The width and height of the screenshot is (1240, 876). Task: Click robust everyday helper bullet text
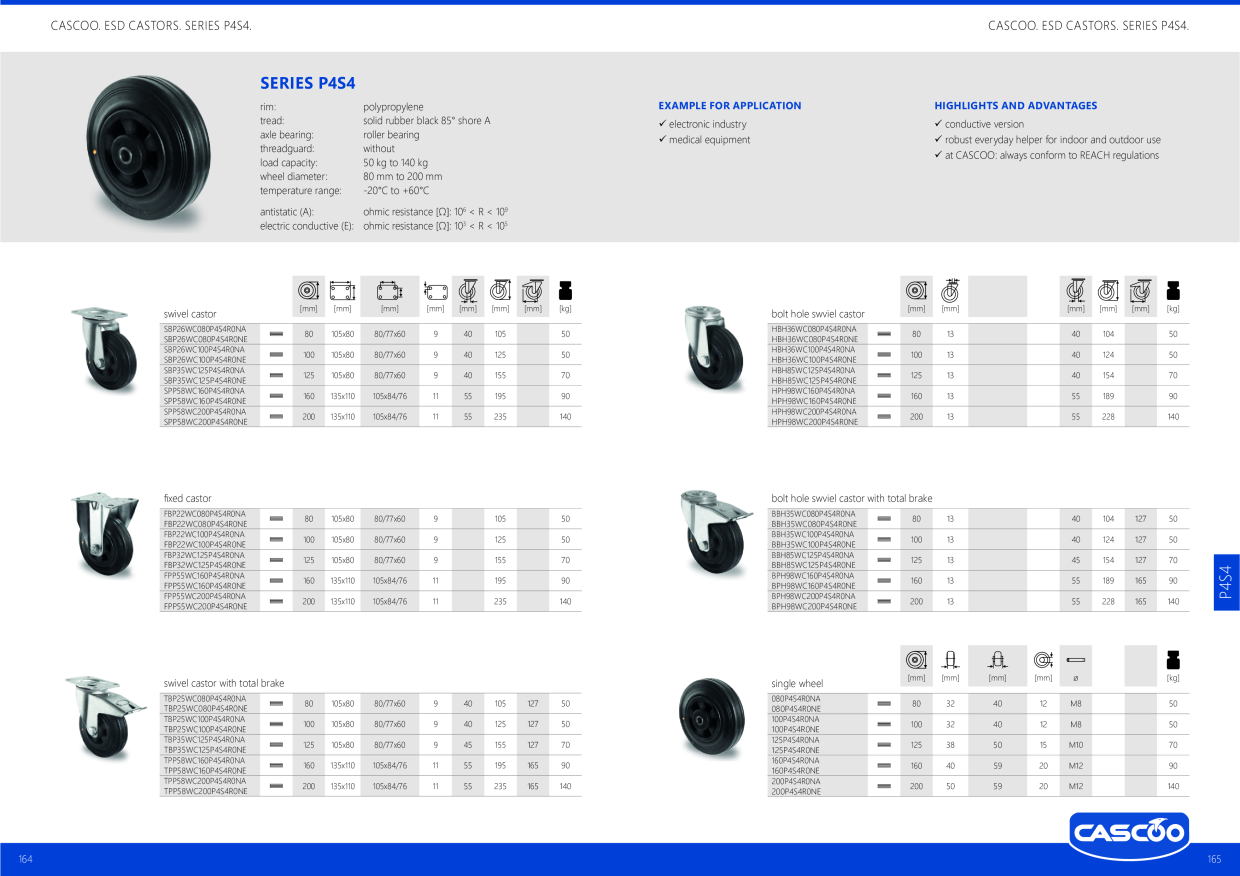point(1053,140)
